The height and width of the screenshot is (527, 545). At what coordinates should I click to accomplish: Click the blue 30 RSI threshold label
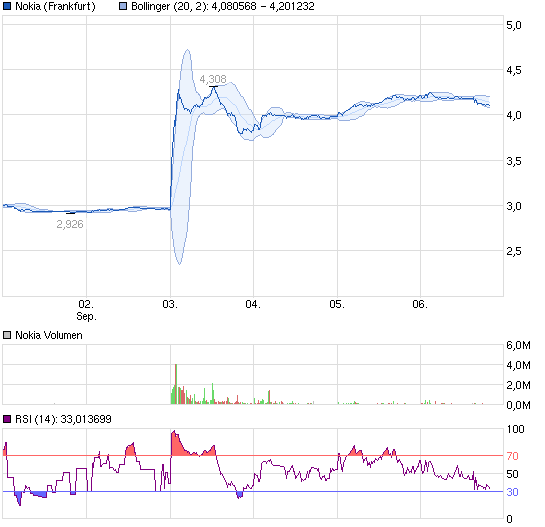[512, 492]
